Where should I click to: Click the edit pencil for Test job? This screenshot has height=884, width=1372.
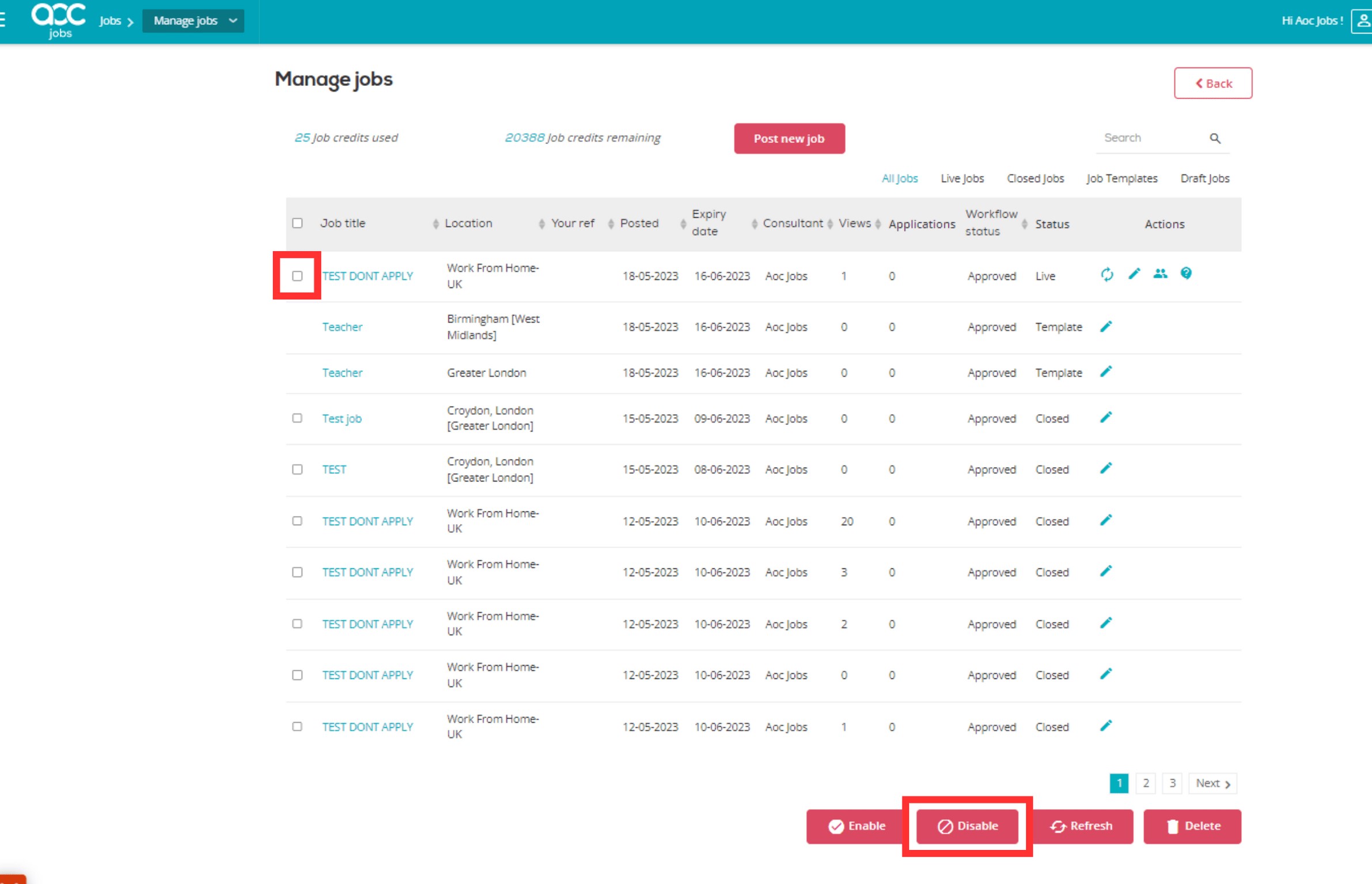coord(1105,418)
